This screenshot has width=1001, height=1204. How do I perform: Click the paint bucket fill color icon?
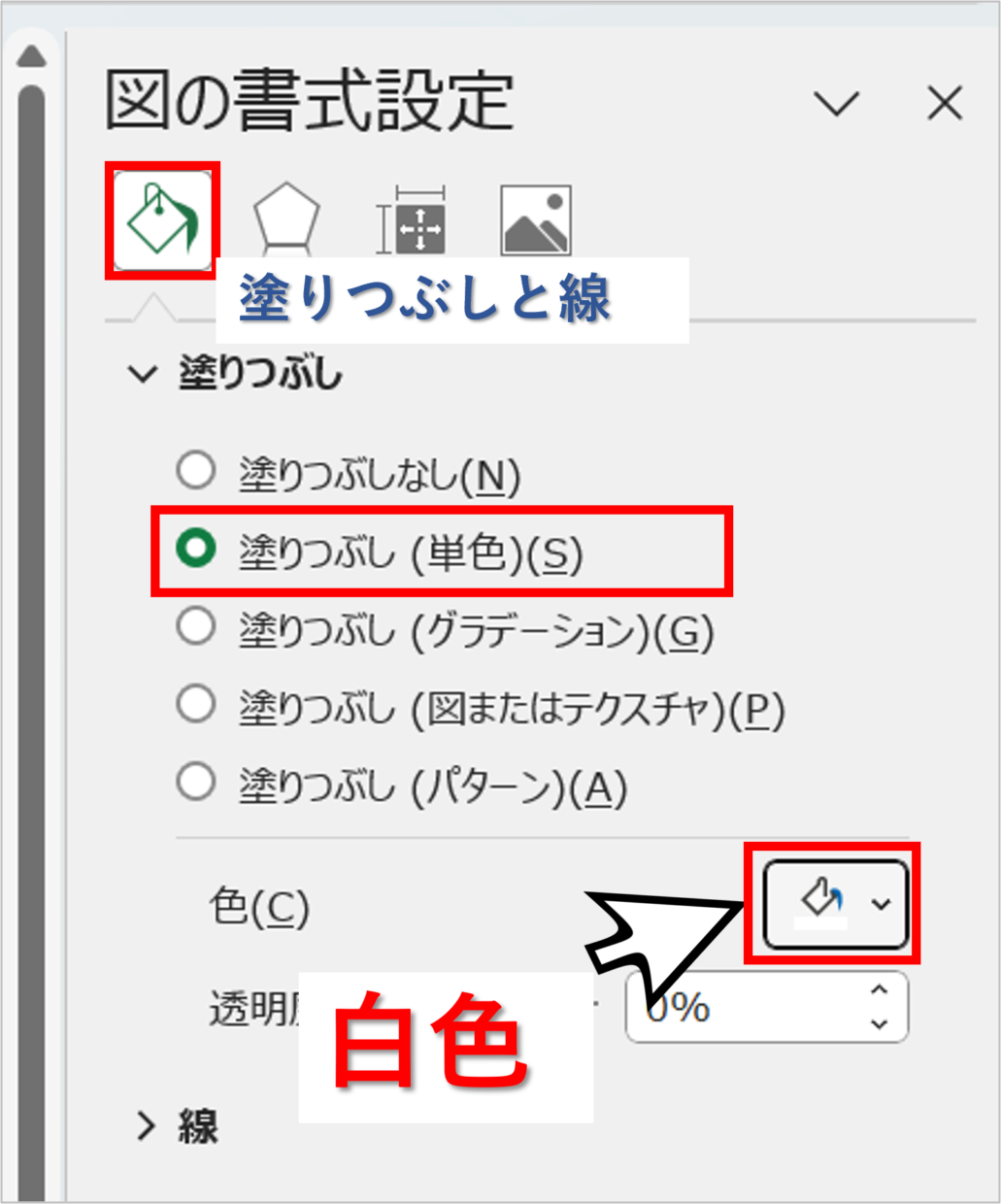821,902
